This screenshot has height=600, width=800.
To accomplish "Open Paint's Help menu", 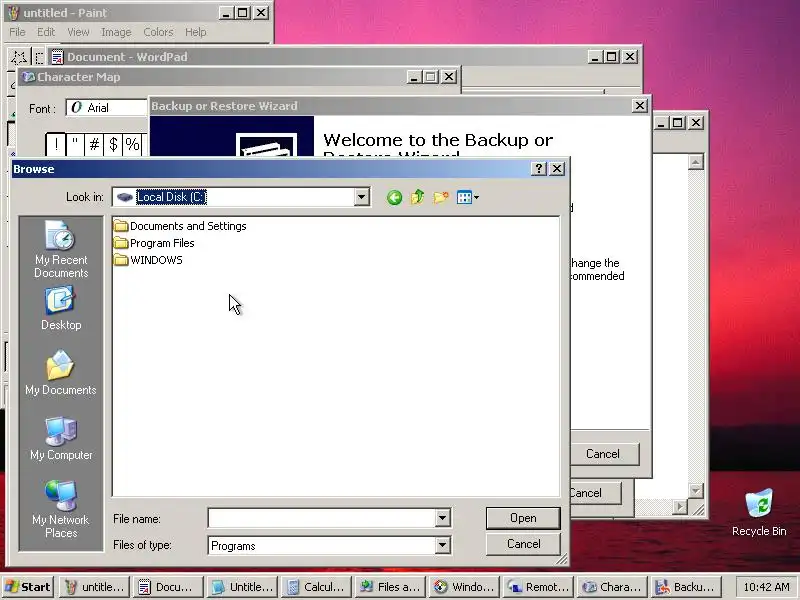I will 195,32.
